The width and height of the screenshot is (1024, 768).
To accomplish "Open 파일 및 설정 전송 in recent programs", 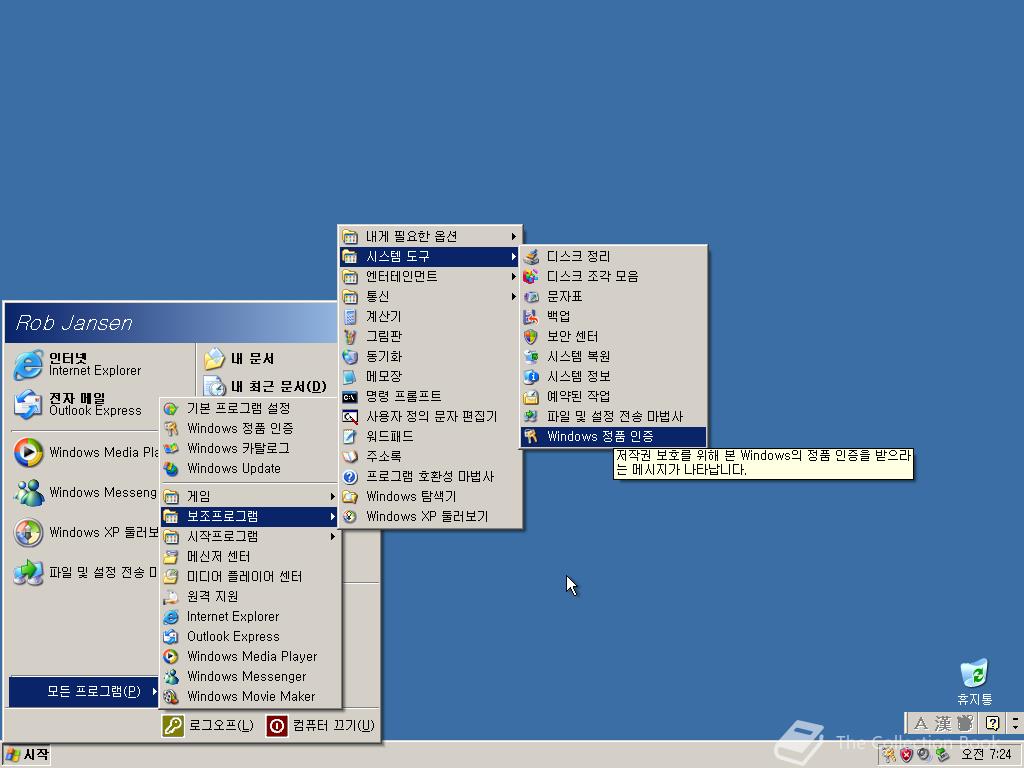I will [x=85, y=573].
